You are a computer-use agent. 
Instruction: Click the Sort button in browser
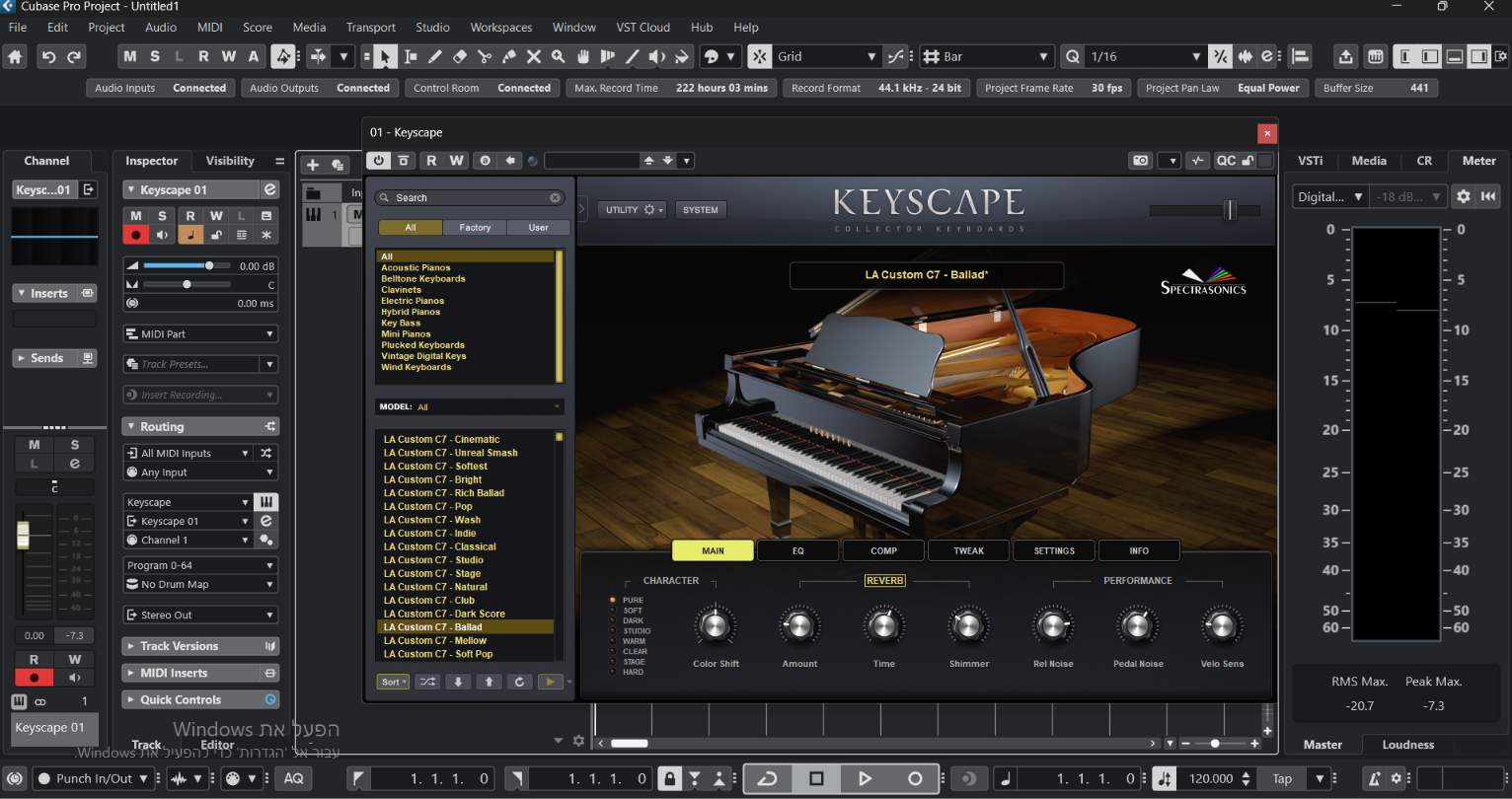393,682
